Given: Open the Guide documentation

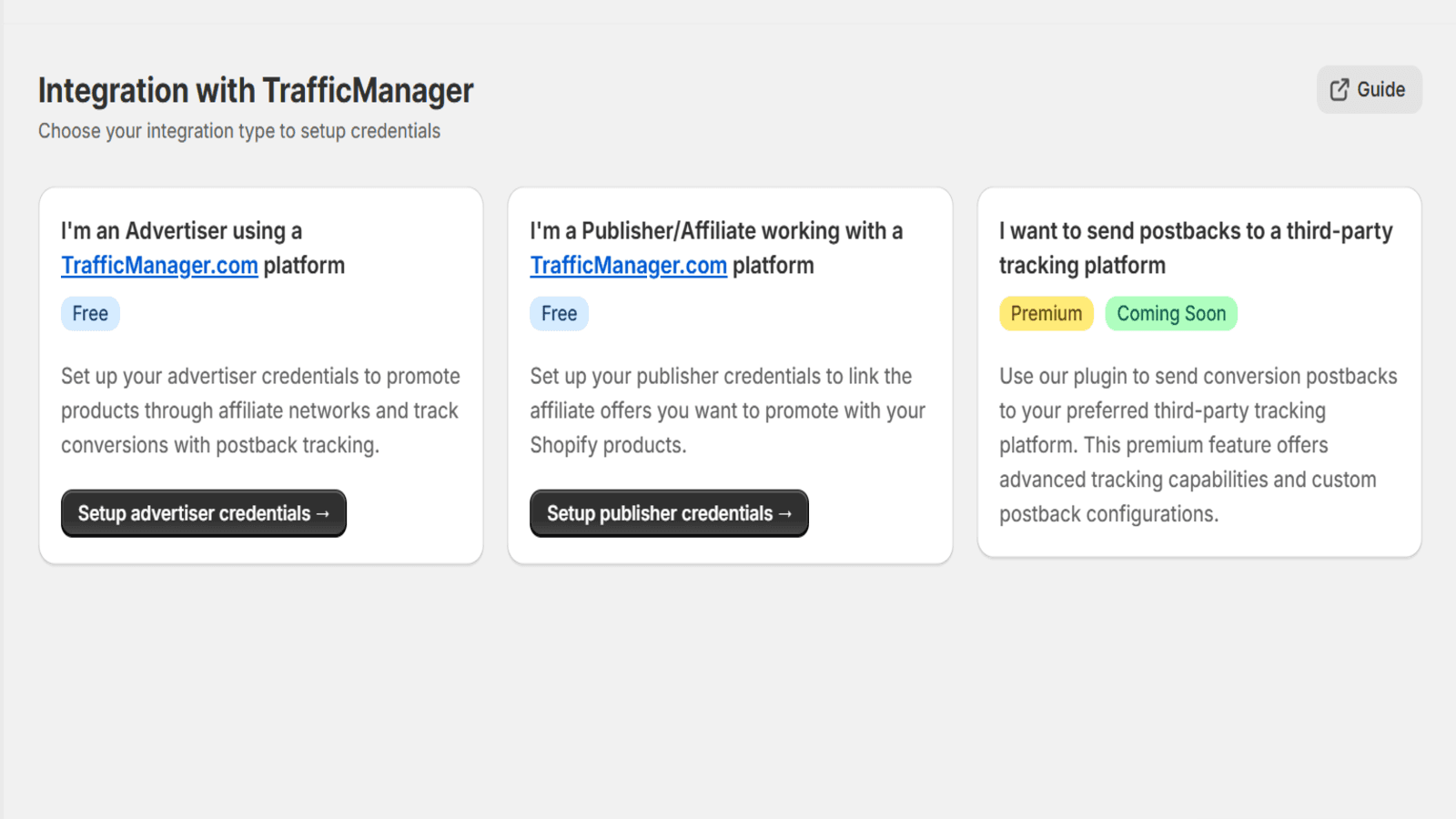Looking at the screenshot, I should 1369,88.
